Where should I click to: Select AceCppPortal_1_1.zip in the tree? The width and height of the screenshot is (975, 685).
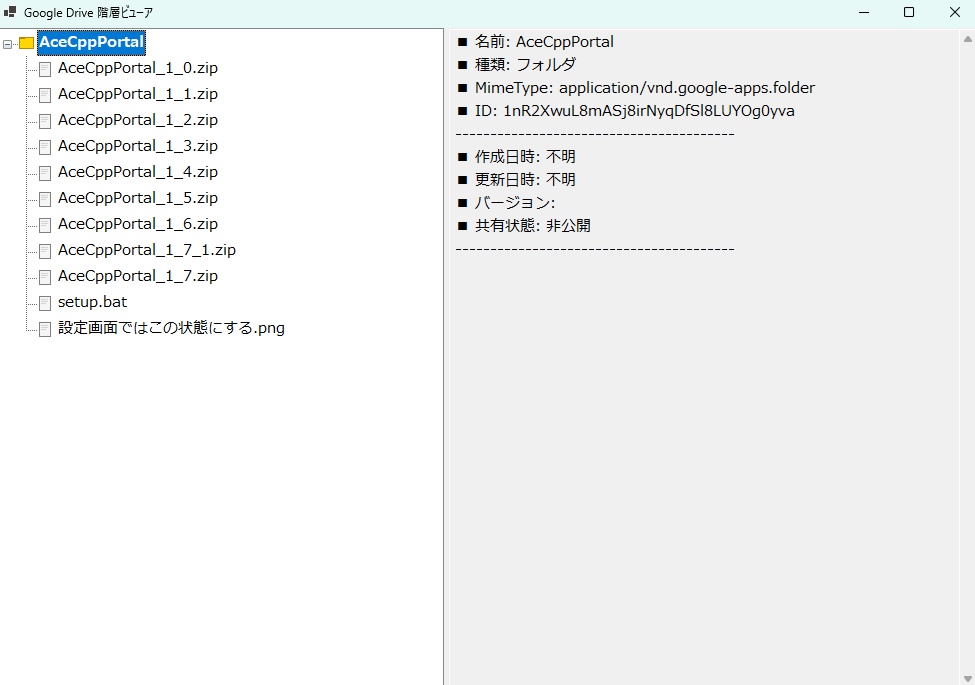point(137,94)
